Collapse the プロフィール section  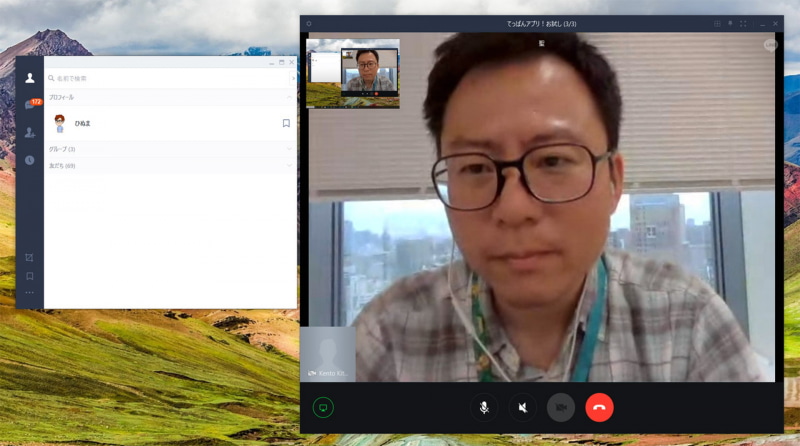tap(289, 97)
